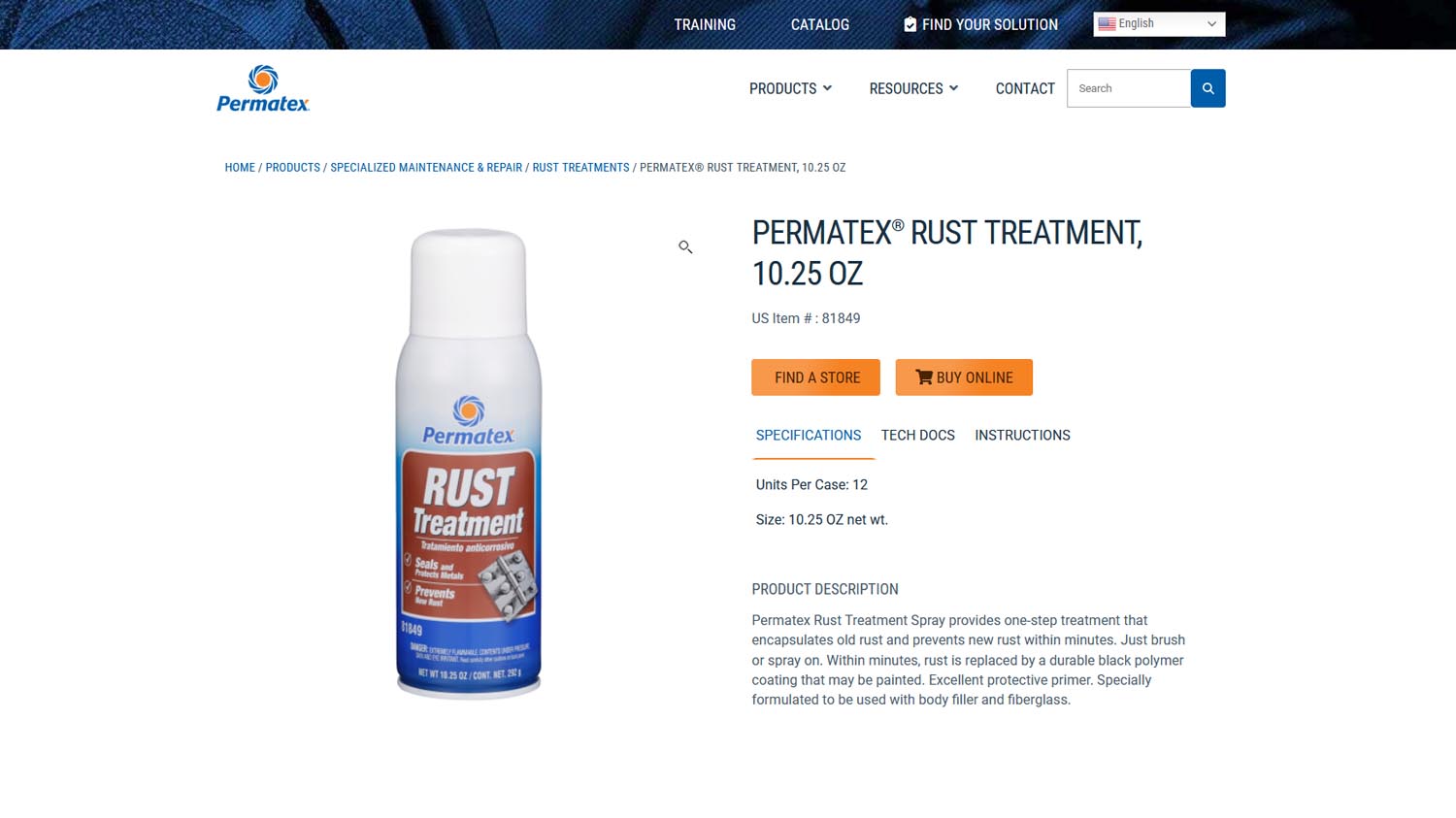
Task: Open the Training link
Action: [x=705, y=24]
